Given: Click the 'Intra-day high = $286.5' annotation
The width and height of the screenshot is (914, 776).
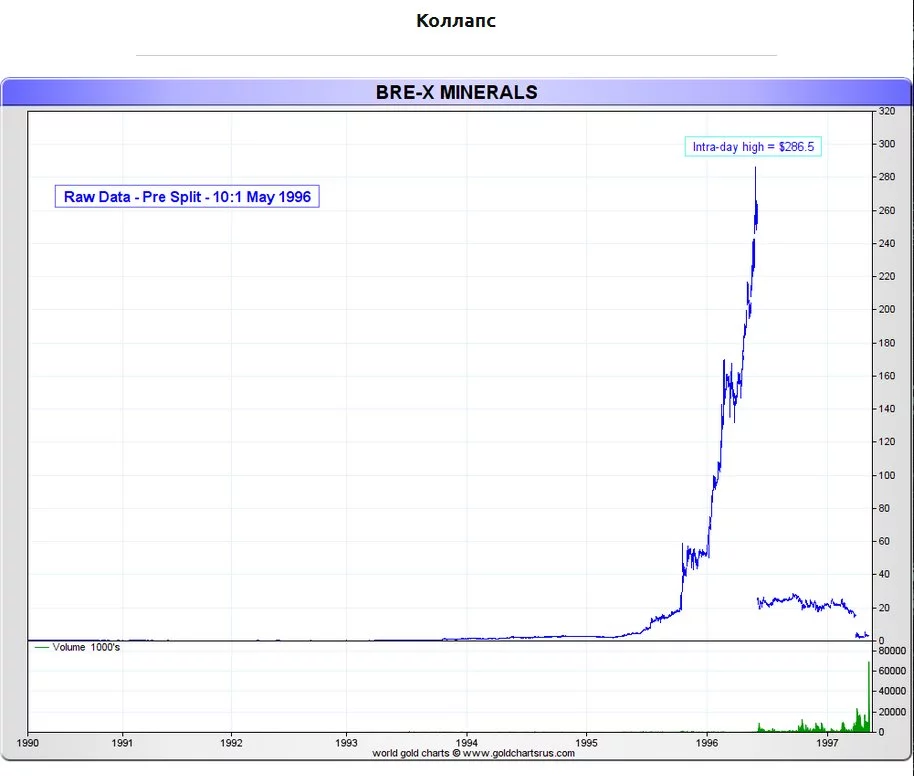Looking at the screenshot, I should pos(753,146).
